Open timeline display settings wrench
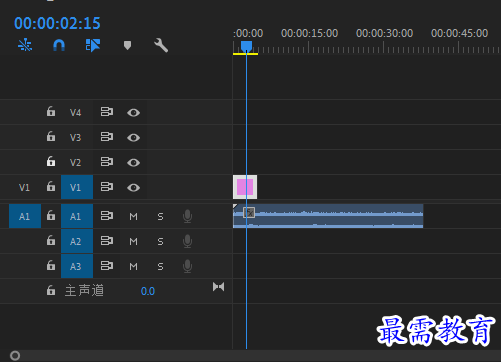The width and height of the screenshot is (501, 362). click(x=161, y=45)
